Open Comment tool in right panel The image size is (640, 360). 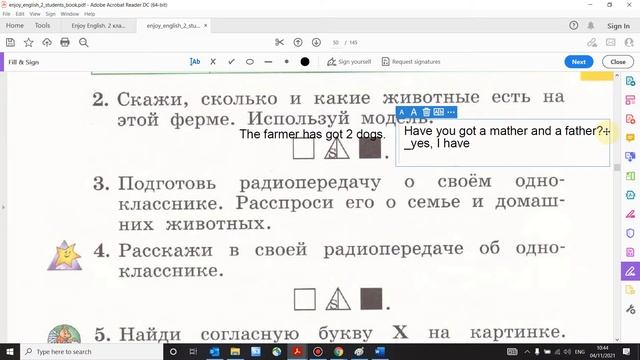point(631,138)
